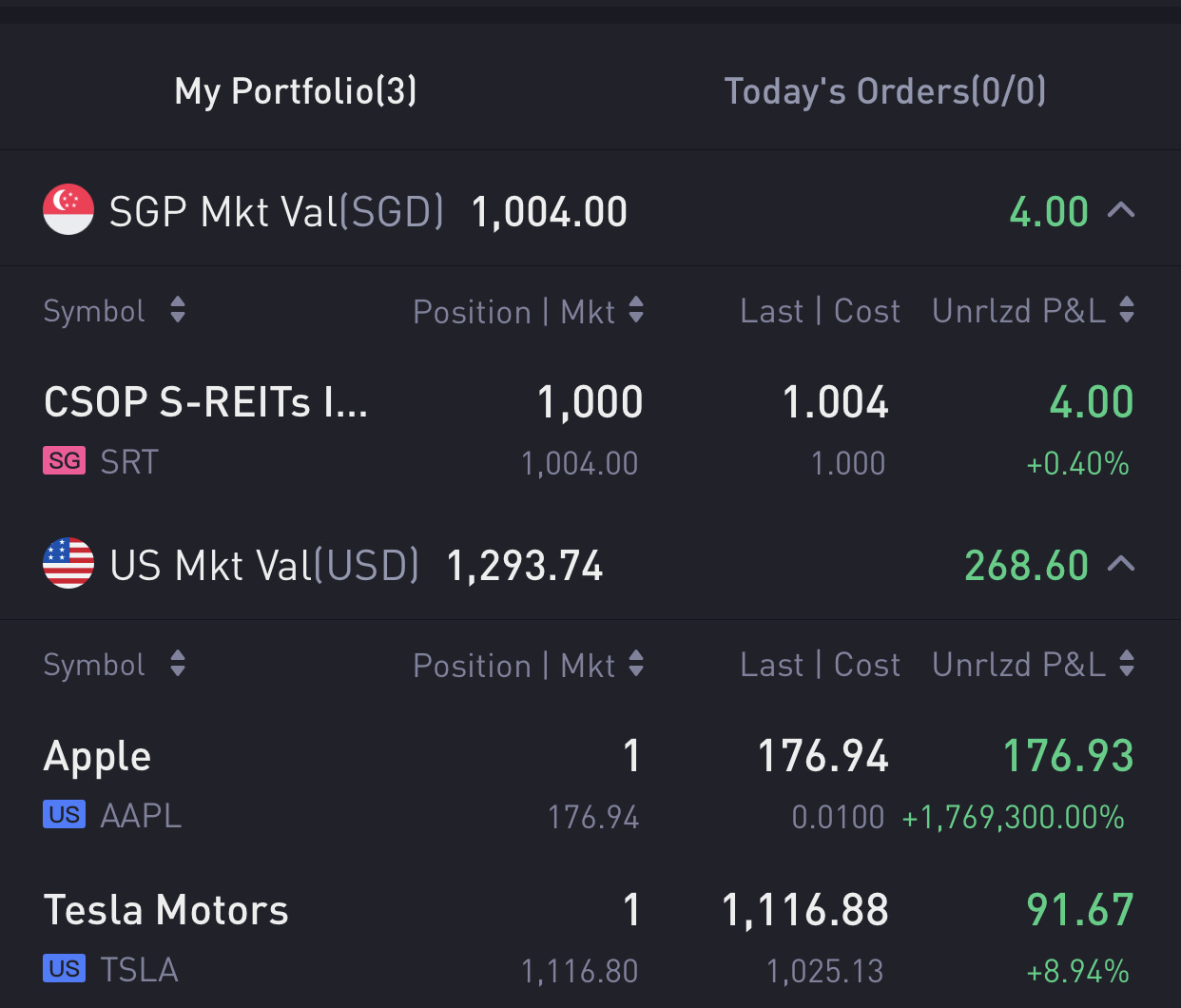This screenshot has height=1008, width=1181.
Task: Collapse the SGP Mkt Val section chevron
Action: pyautogui.click(x=1122, y=210)
